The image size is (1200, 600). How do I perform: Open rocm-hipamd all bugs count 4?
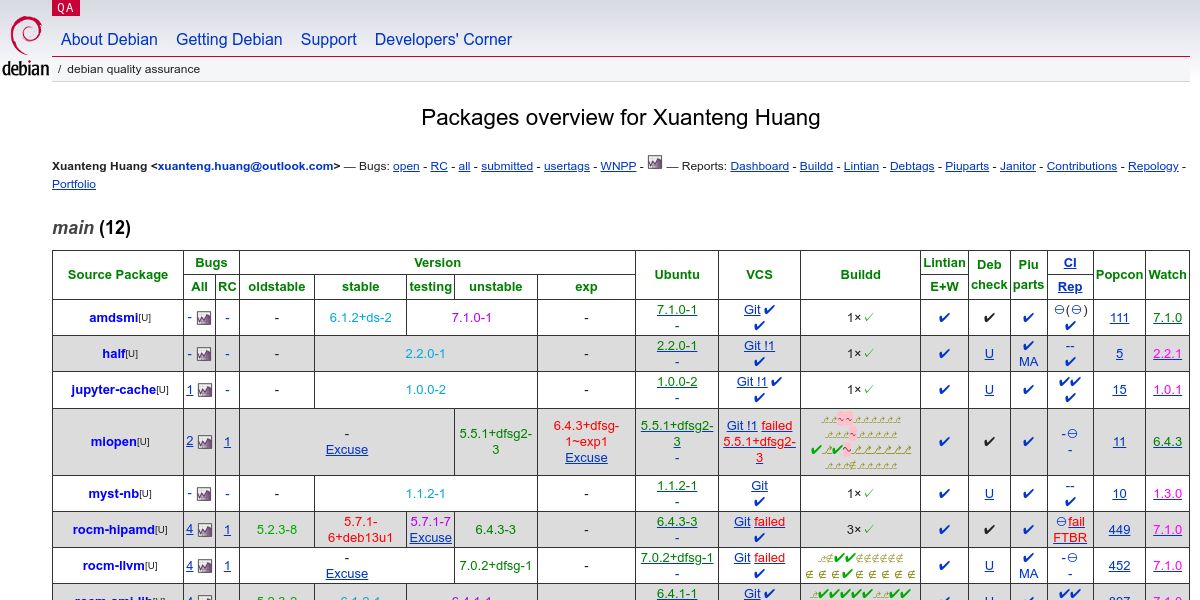[x=189, y=530]
